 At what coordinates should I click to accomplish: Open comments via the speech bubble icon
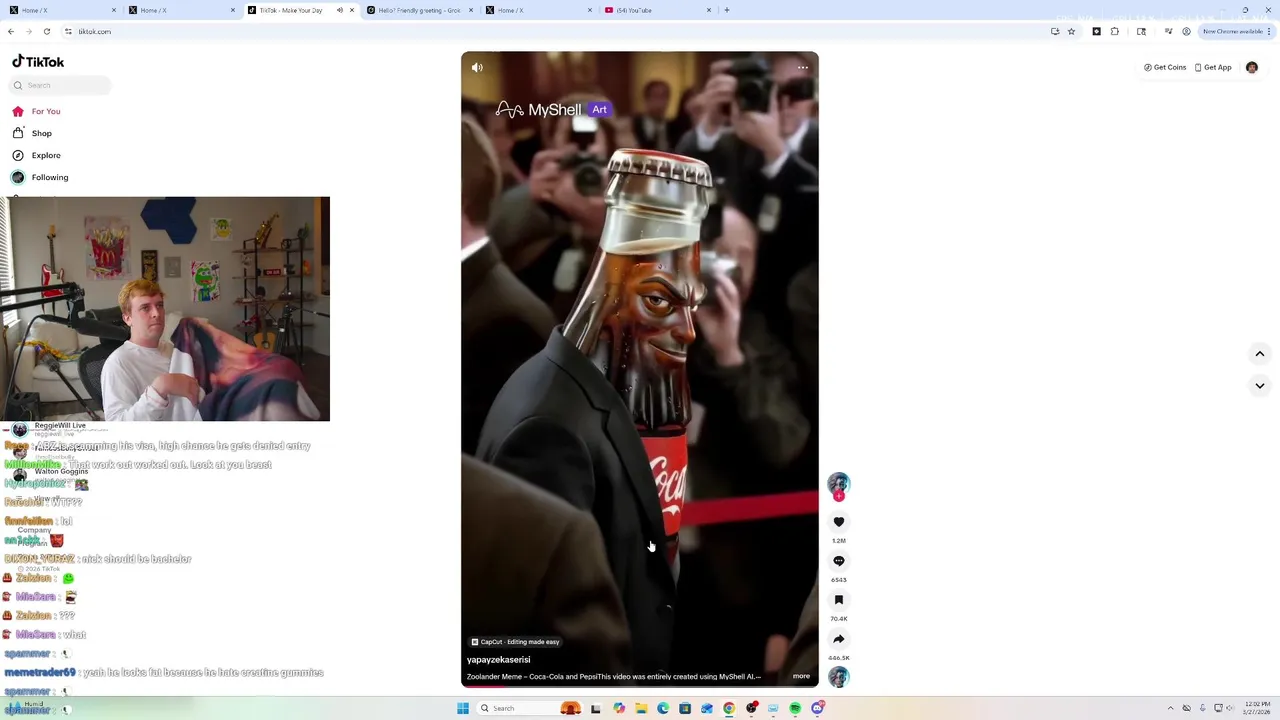click(839, 561)
